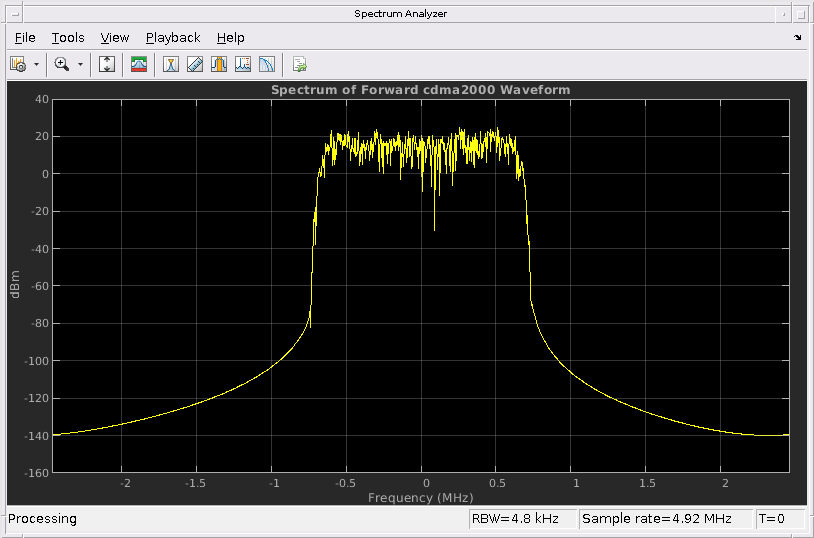Click the -0.5 x-axis tick label
814x538 pixels.
coord(345,483)
